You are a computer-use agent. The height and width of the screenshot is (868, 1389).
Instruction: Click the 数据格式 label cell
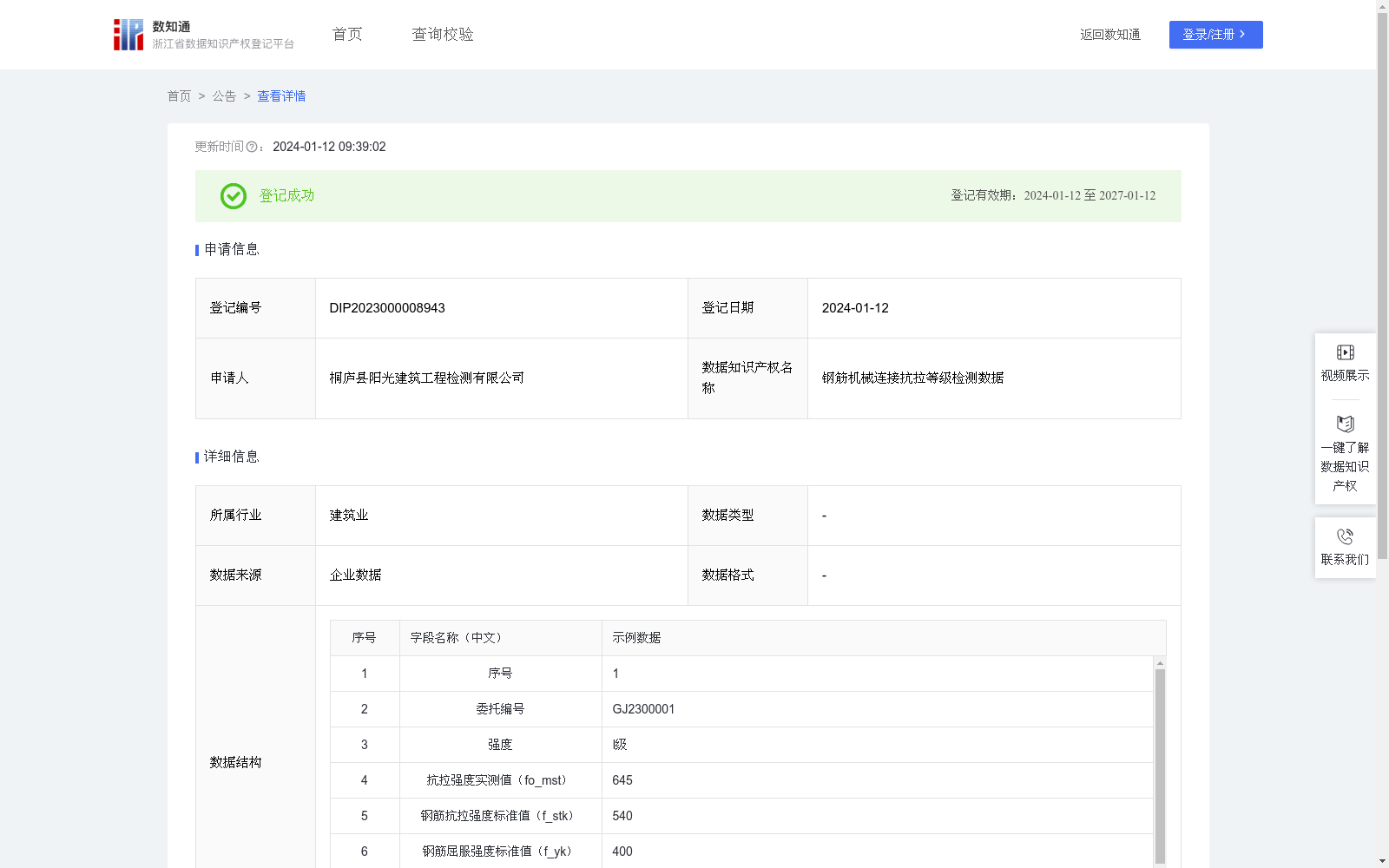tap(747, 575)
